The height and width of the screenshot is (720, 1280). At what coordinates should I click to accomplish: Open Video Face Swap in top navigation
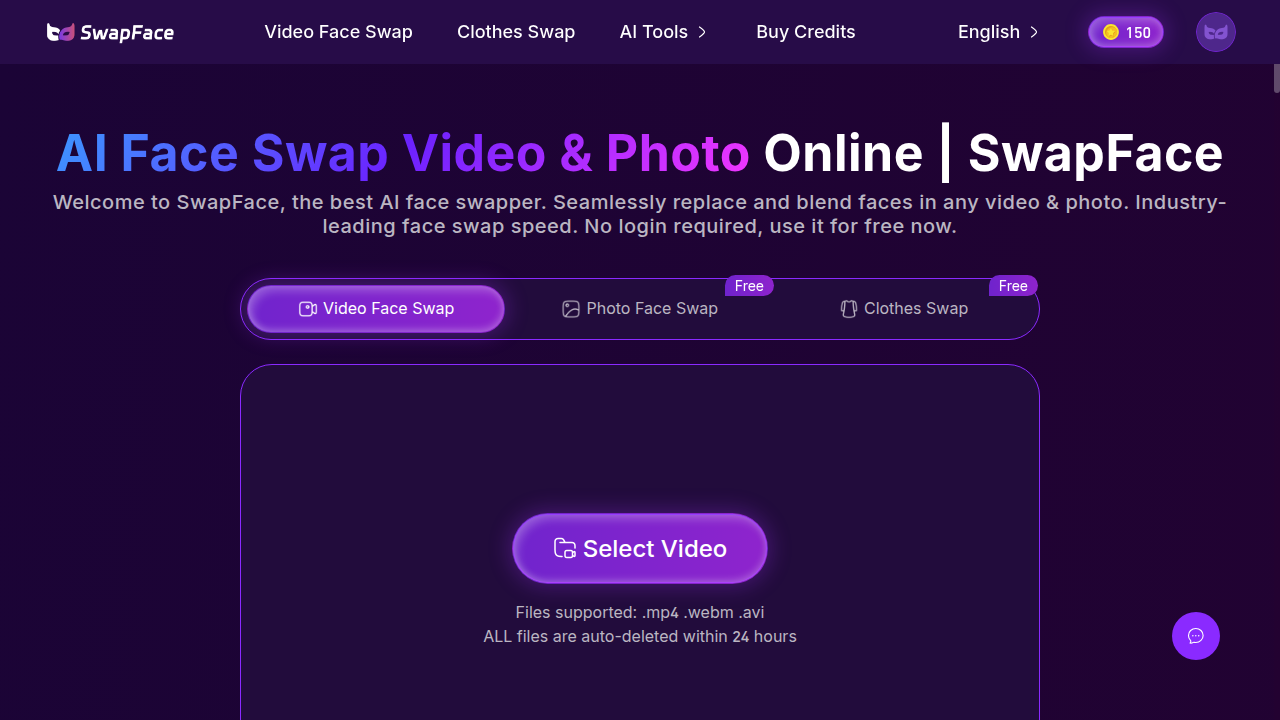coord(338,32)
